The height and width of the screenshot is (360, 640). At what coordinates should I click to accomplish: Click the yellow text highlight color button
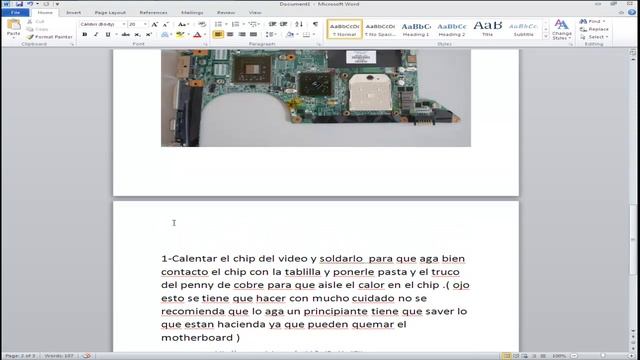coord(180,35)
